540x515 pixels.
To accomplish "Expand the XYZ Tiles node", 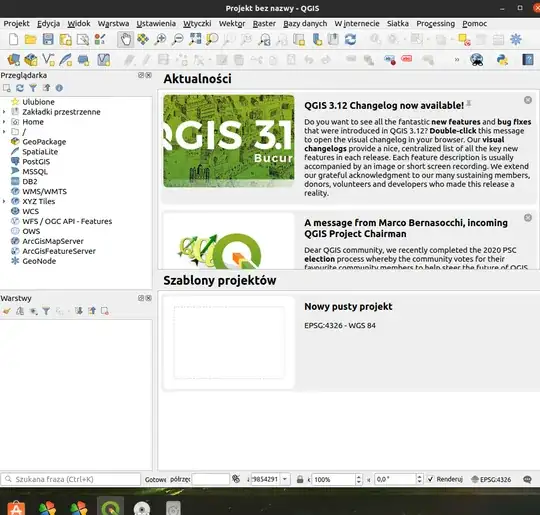I will pos(4,202).
